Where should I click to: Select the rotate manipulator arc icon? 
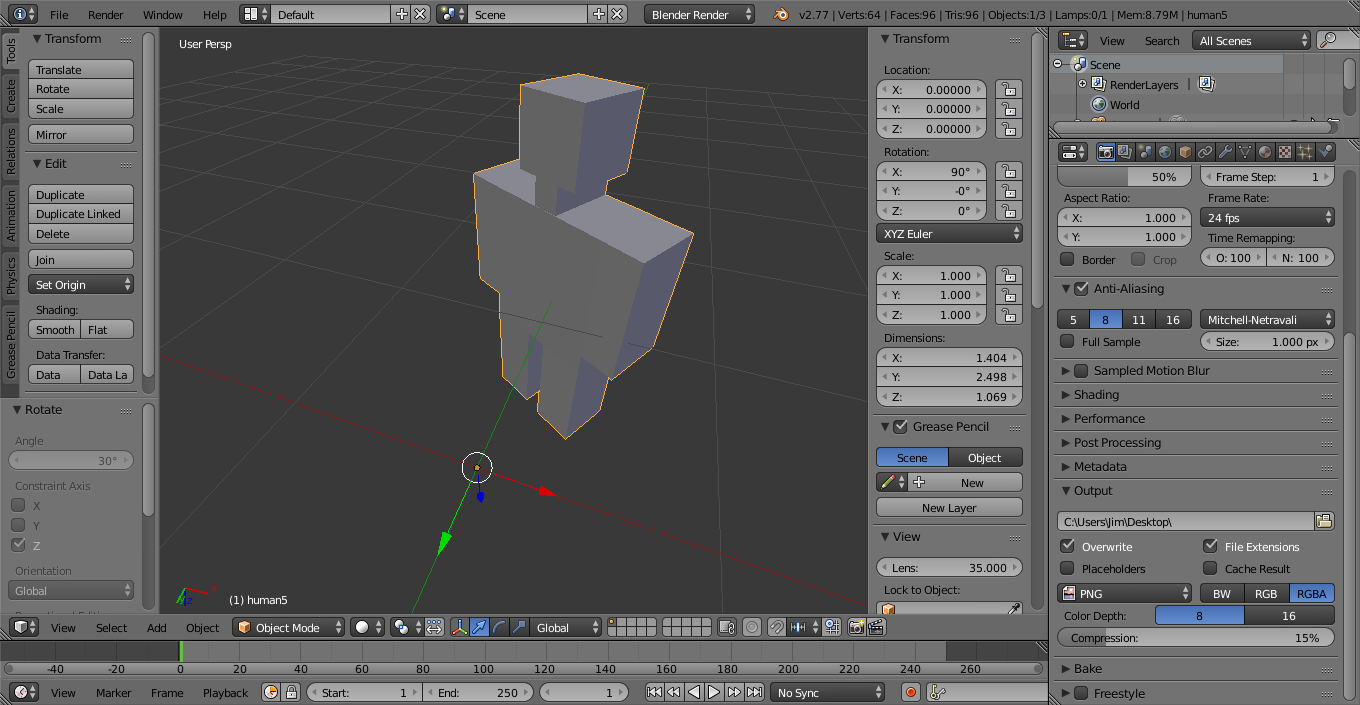click(x=499, y=627)
